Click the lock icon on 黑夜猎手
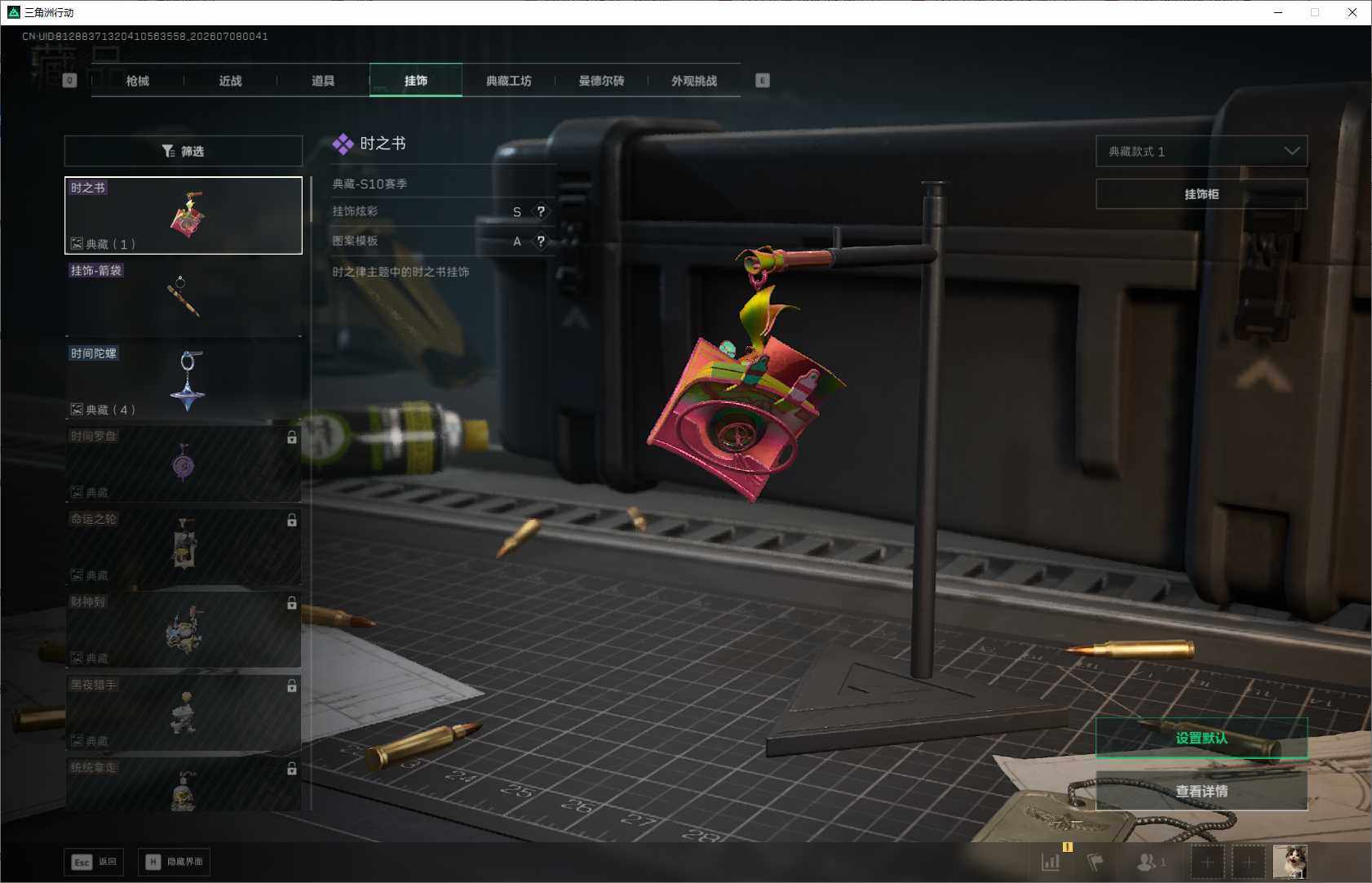The image size is (1372, 883). coord(292,686)
